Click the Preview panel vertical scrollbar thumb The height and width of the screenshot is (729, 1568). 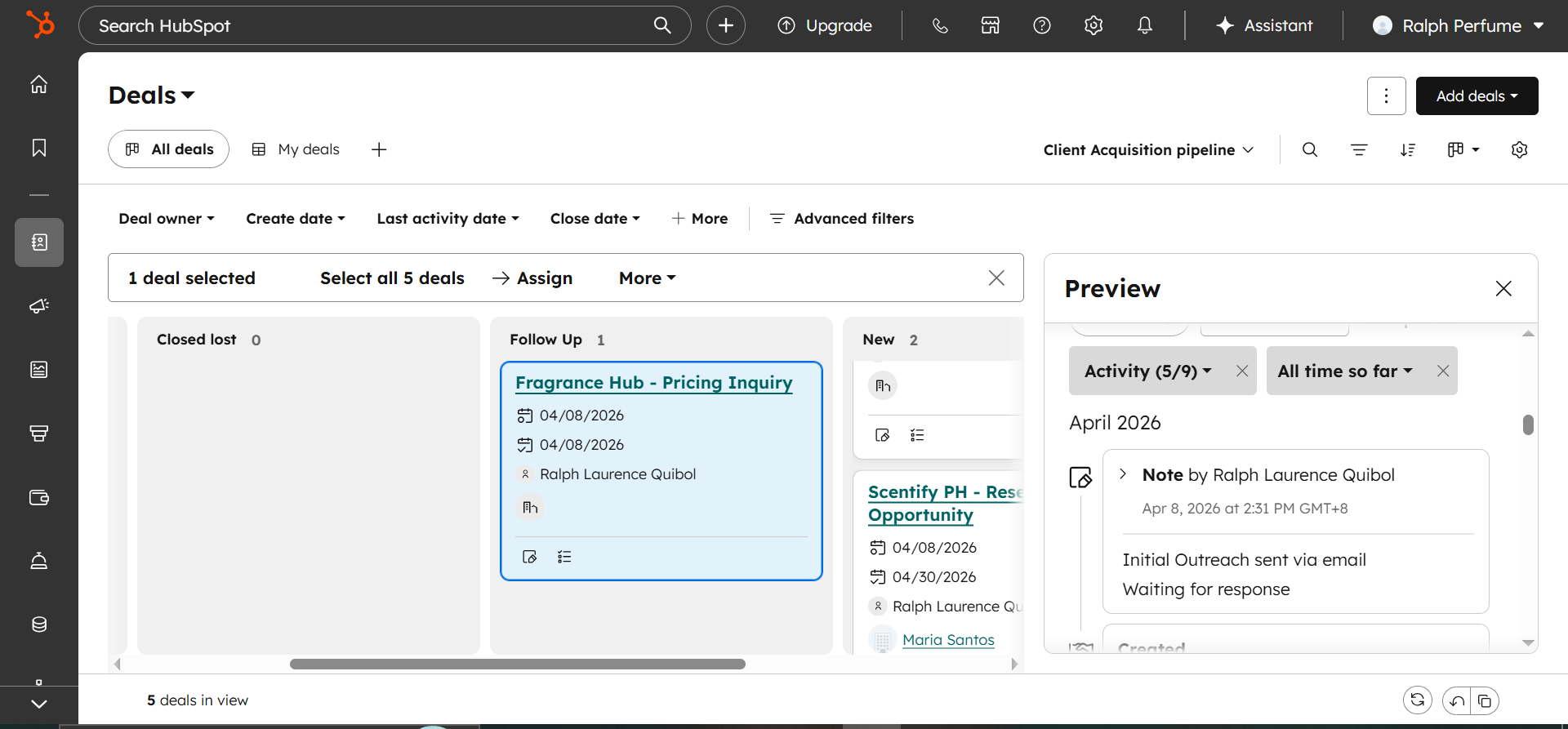(x=1528, y=425)
